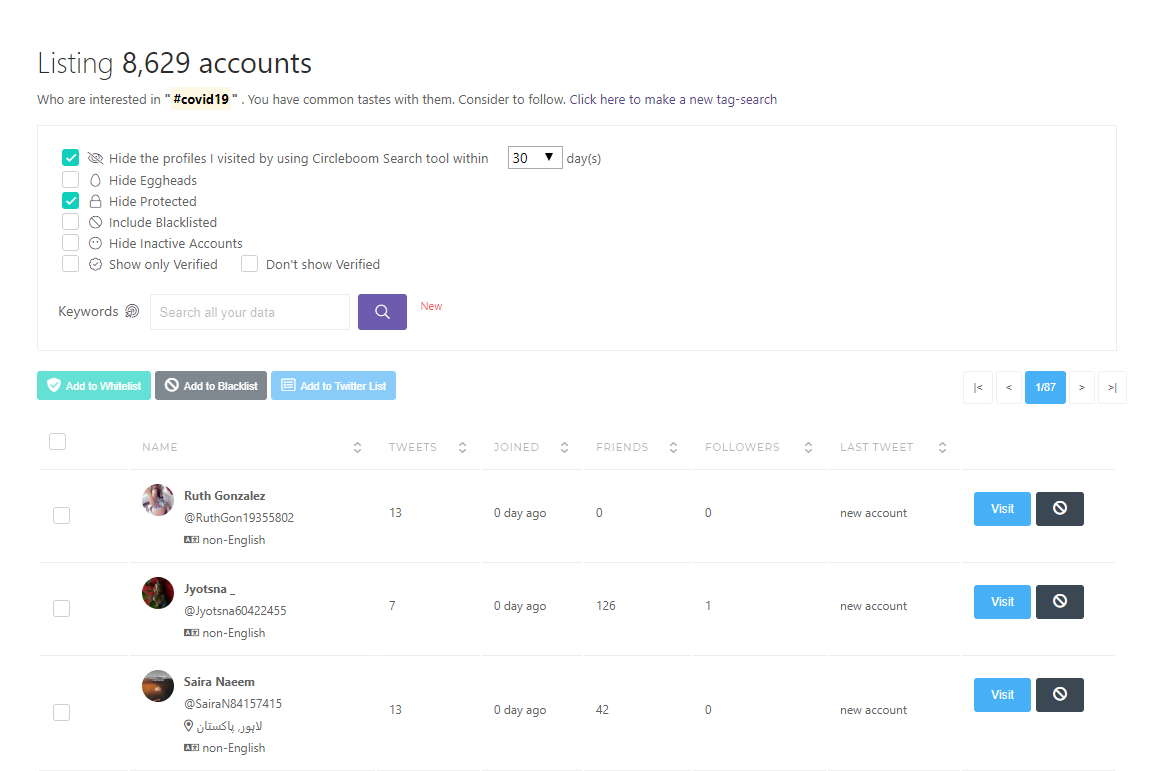Uncheck the Hide Protected option
Image resolution: width=1166 pixels, height=771 pixels.
pos(71,201)
